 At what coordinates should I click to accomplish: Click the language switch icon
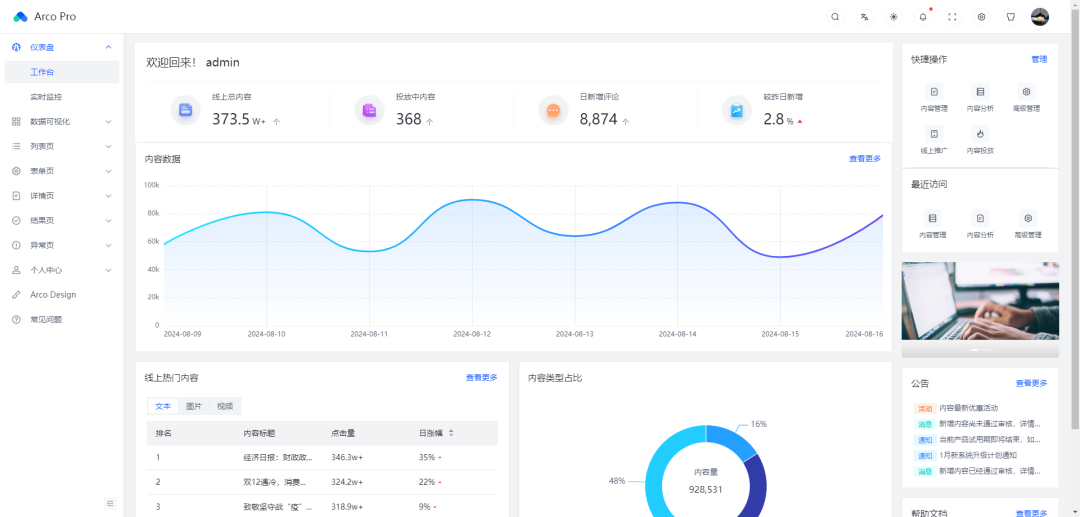(864, 17)
